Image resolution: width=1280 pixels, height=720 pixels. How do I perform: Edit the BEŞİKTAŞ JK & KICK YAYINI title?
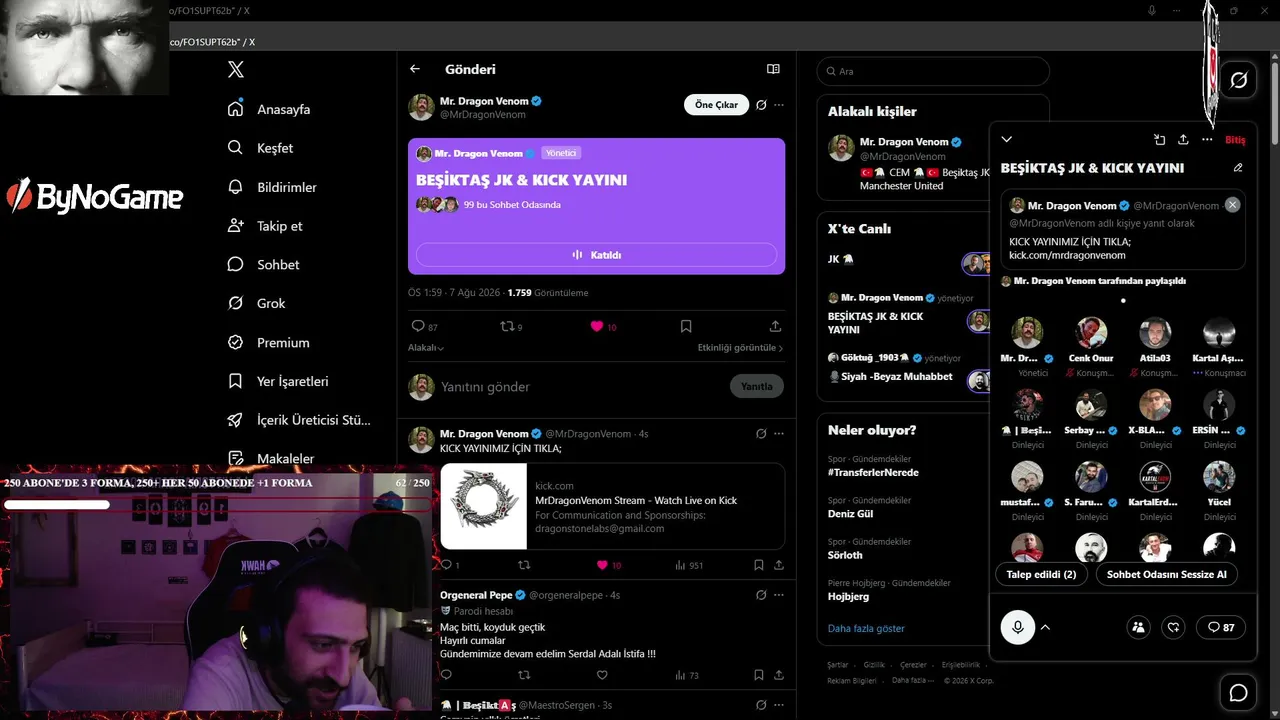click(x=1238, y=168)
